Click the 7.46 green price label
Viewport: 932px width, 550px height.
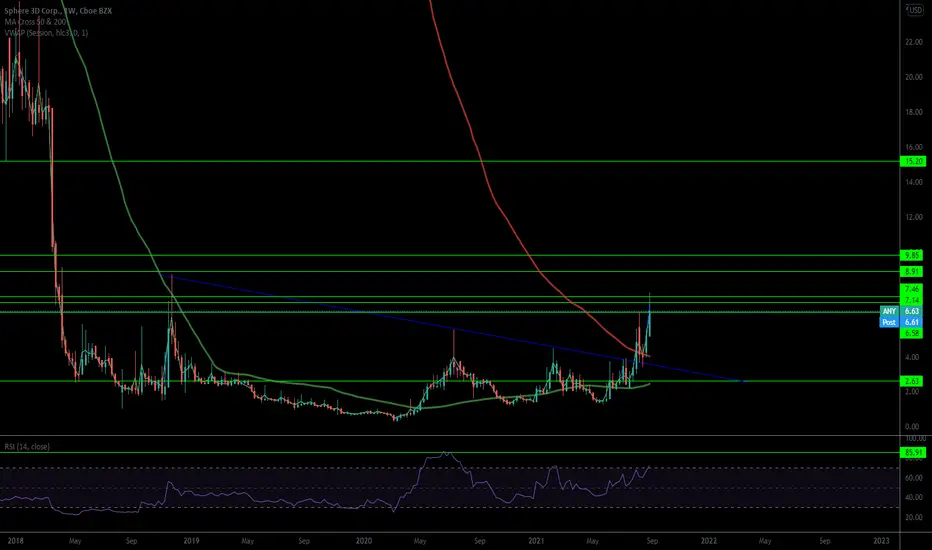click(x=912, y=290)
